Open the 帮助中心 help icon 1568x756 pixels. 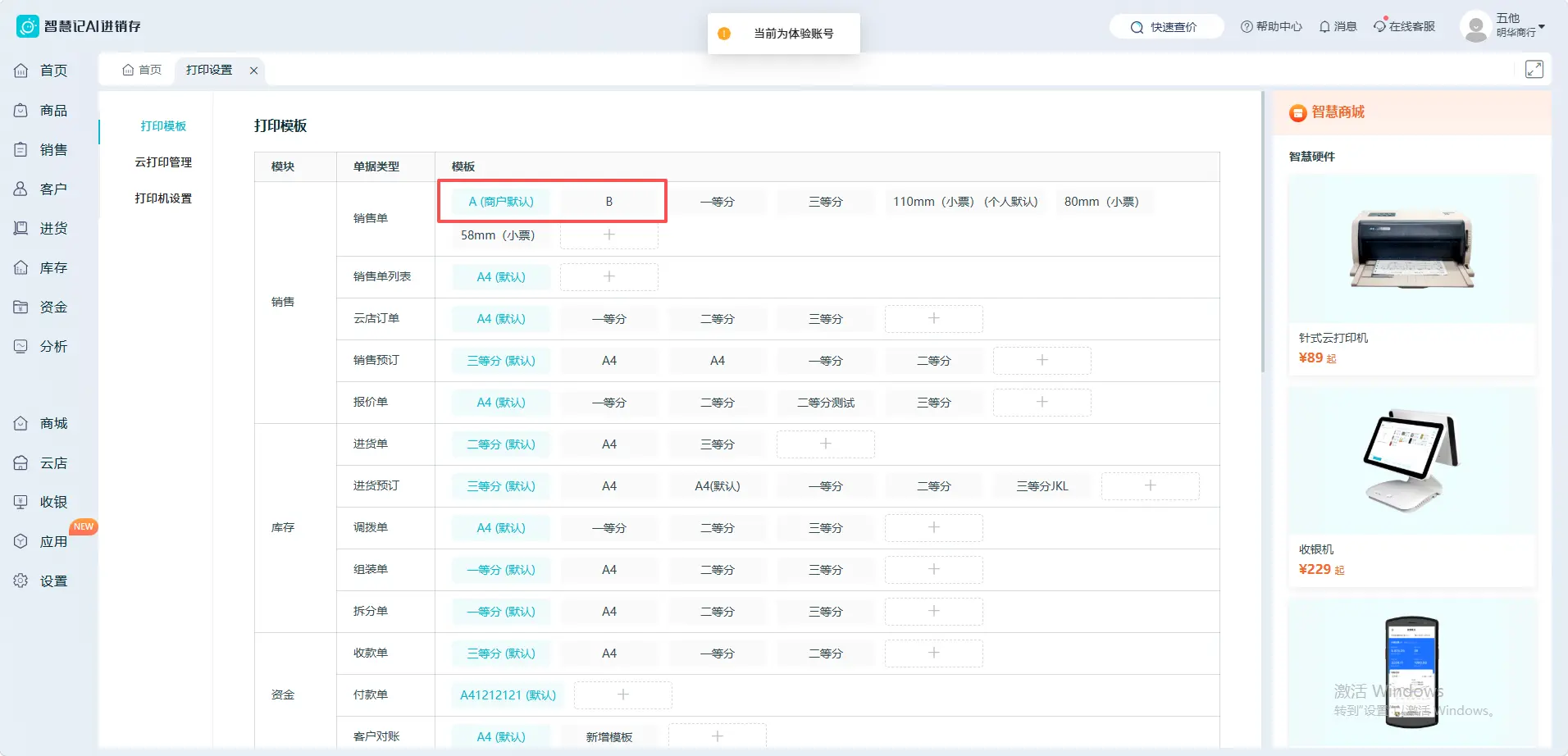click(x=1247, y=27)
